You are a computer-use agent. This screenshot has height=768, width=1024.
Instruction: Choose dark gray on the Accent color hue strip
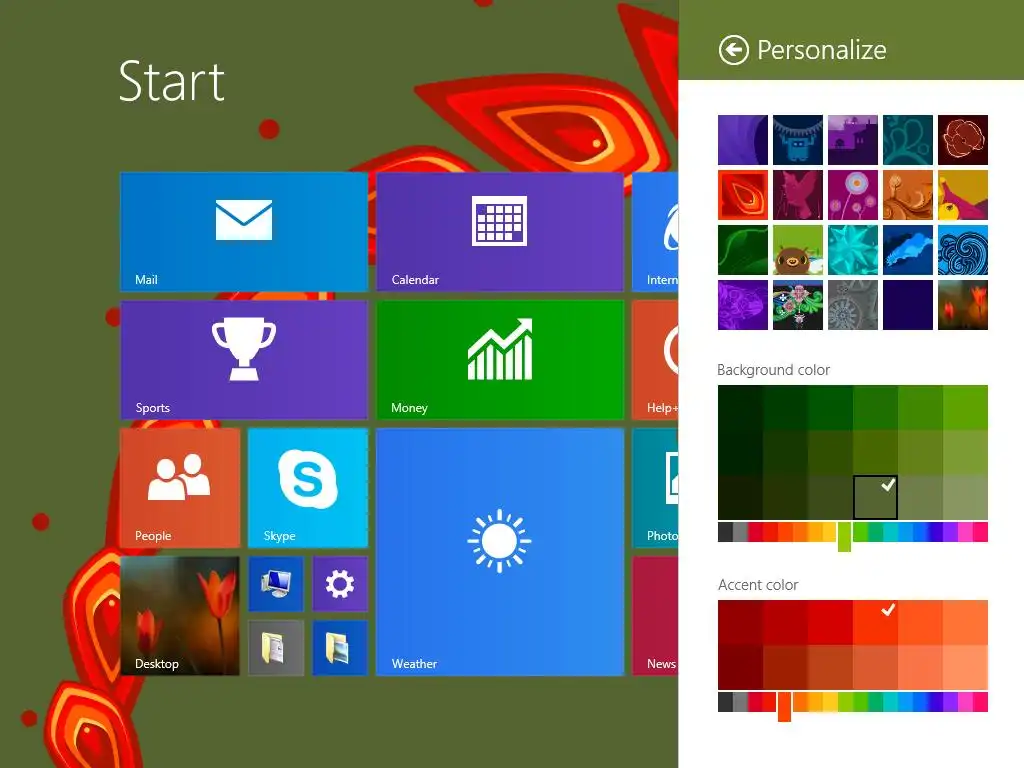coord(725,702)
